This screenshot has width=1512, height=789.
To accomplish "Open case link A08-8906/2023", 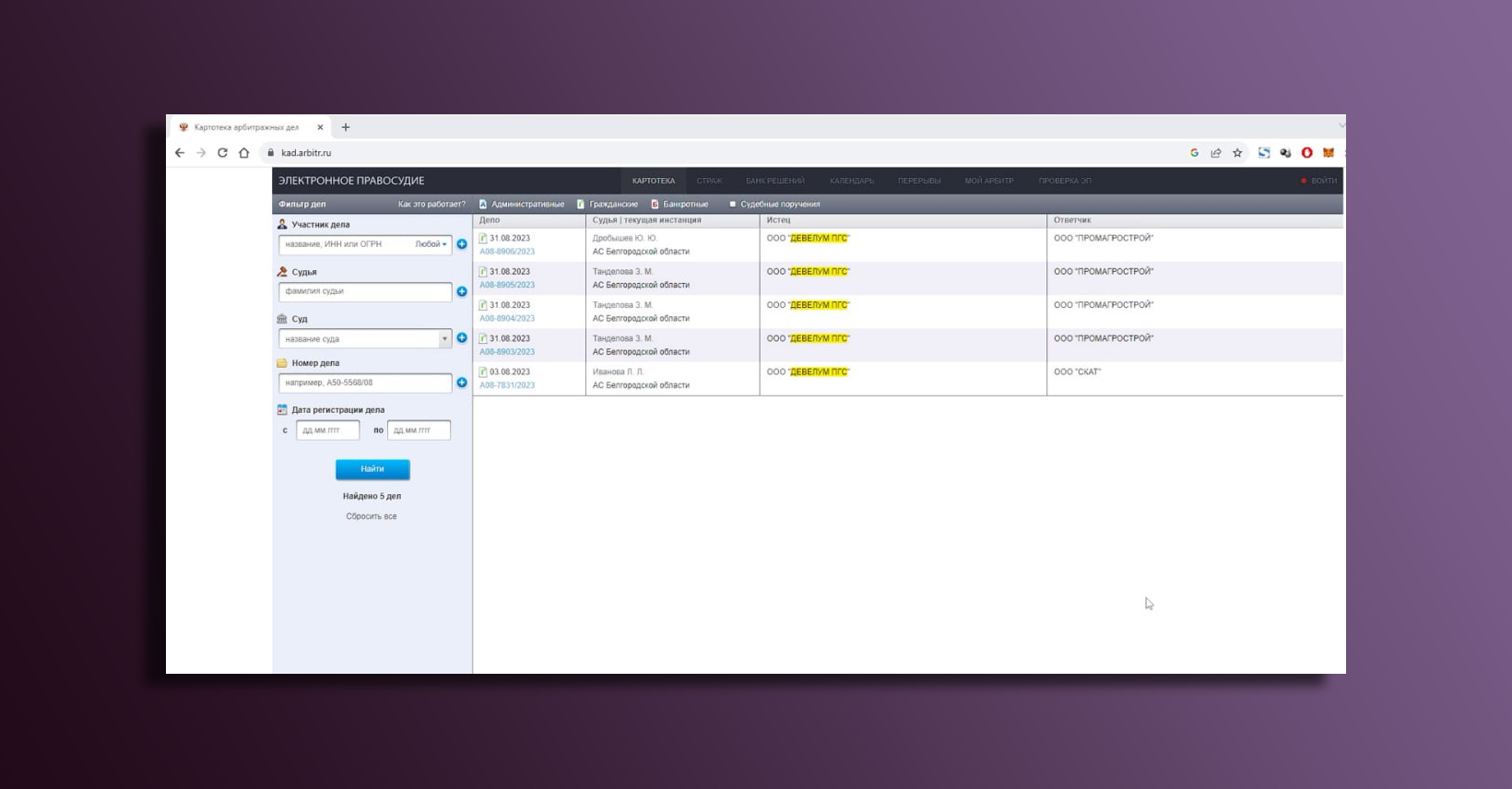I will point(507,252).
